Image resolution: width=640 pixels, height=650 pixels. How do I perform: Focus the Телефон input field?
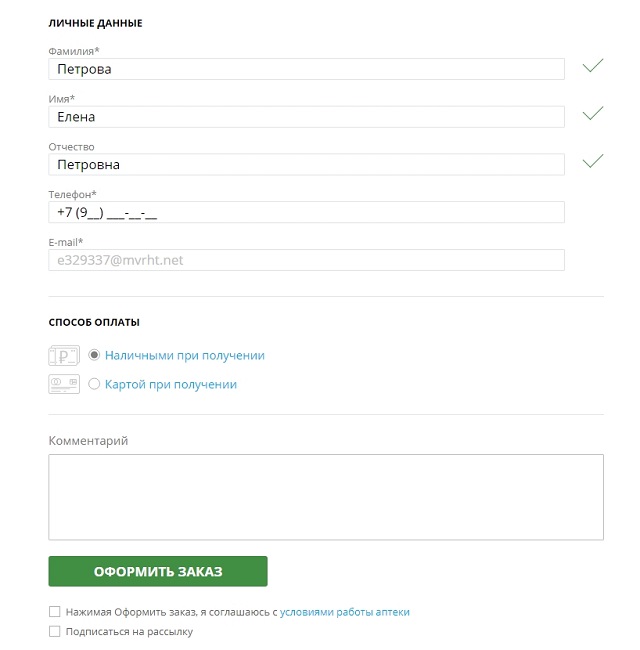(306, 212)
